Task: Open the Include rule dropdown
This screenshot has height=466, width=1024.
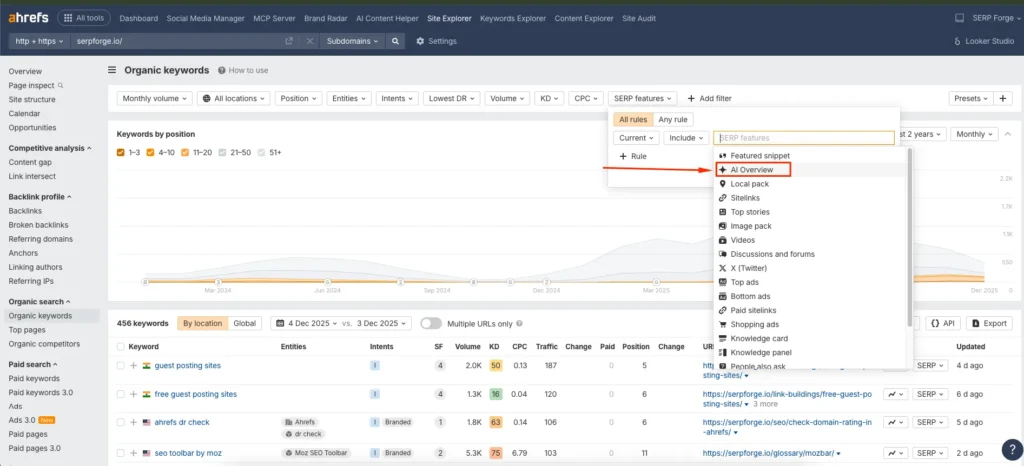Action: [686, 138]
